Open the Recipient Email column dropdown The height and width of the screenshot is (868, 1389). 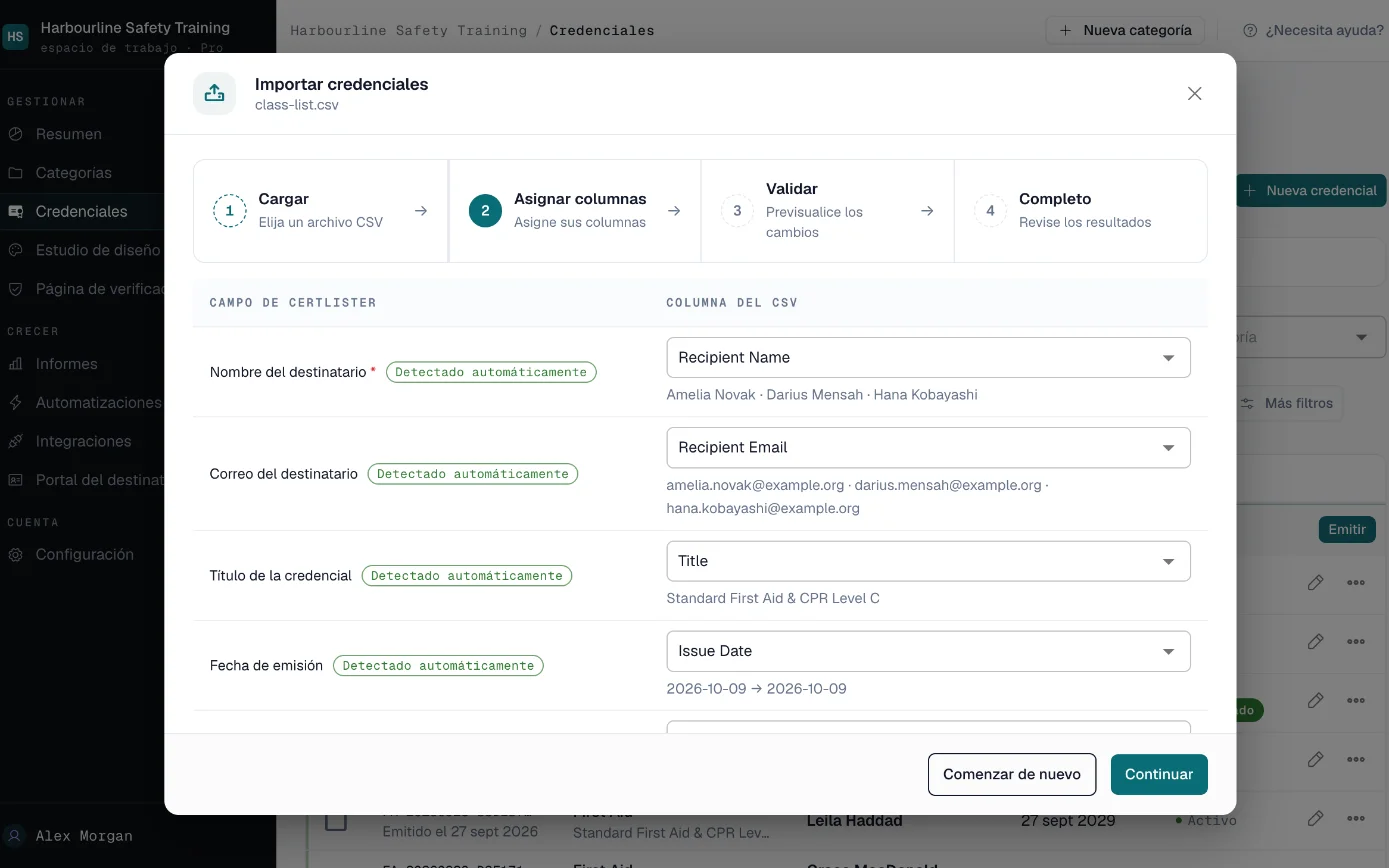point(928,448)
